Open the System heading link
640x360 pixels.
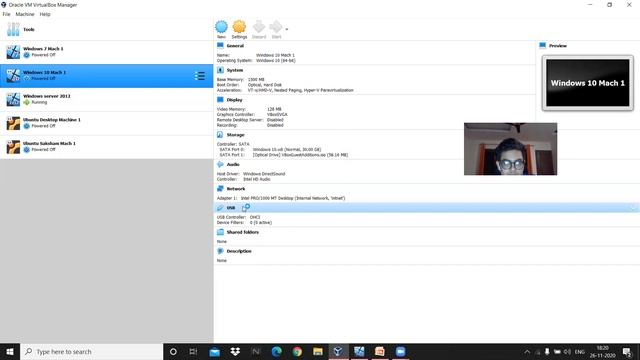[x=235, y=70]
